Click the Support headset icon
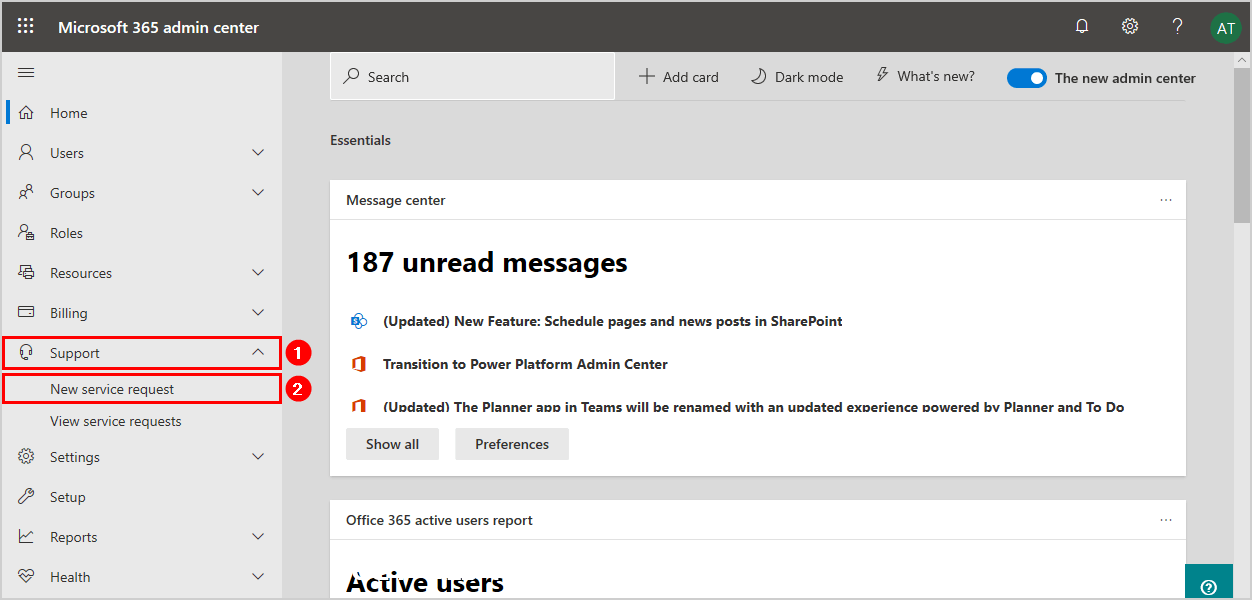This screenshot has height=600, width=1252. click(27, 353)
